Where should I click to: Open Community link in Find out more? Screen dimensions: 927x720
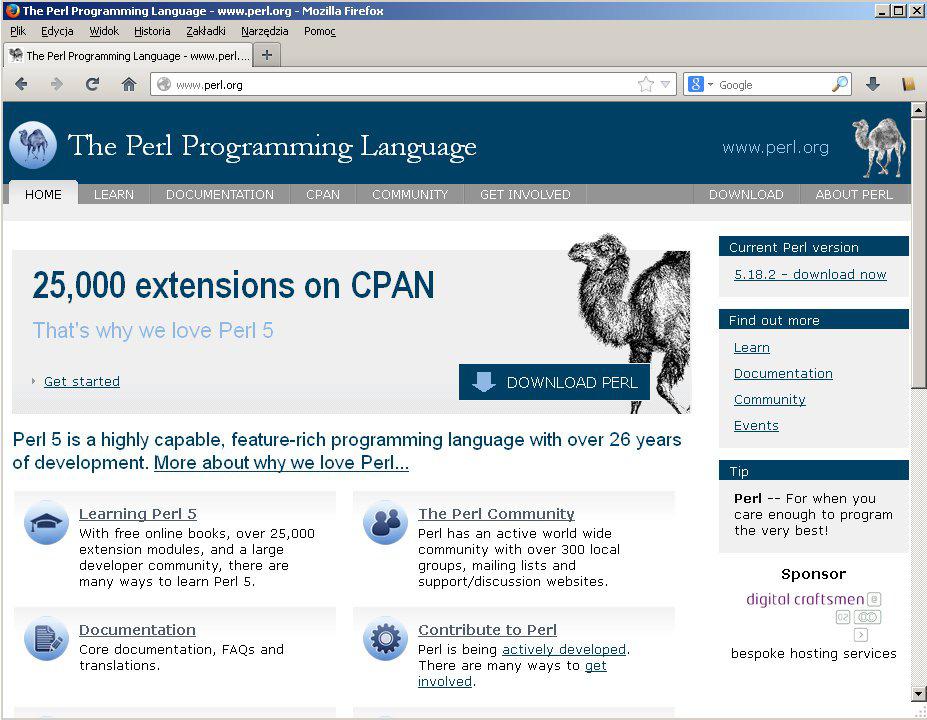point(769,400)
